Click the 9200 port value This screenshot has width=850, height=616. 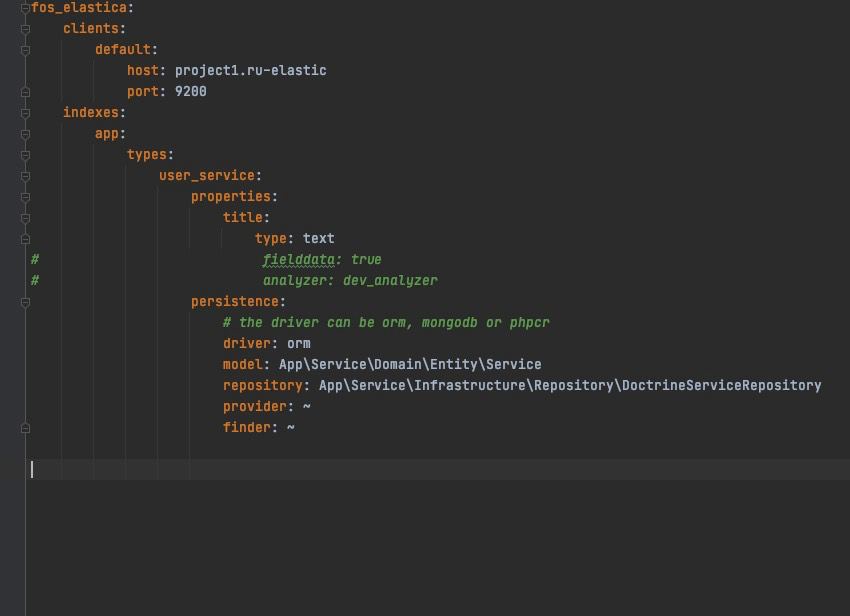click(190, 91)
